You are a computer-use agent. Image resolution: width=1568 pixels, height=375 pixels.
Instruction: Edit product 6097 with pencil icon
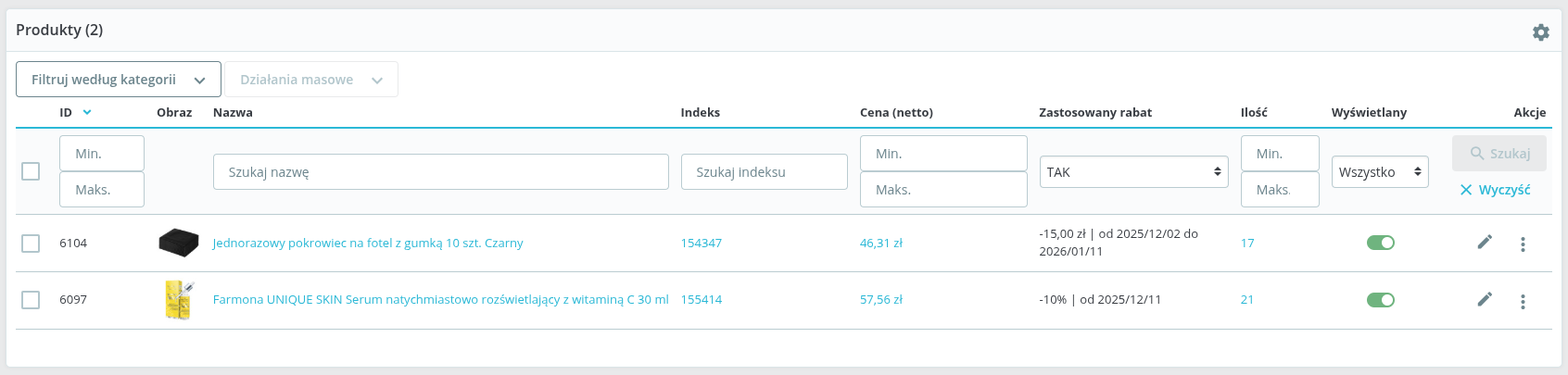[x=1484, y=299]
